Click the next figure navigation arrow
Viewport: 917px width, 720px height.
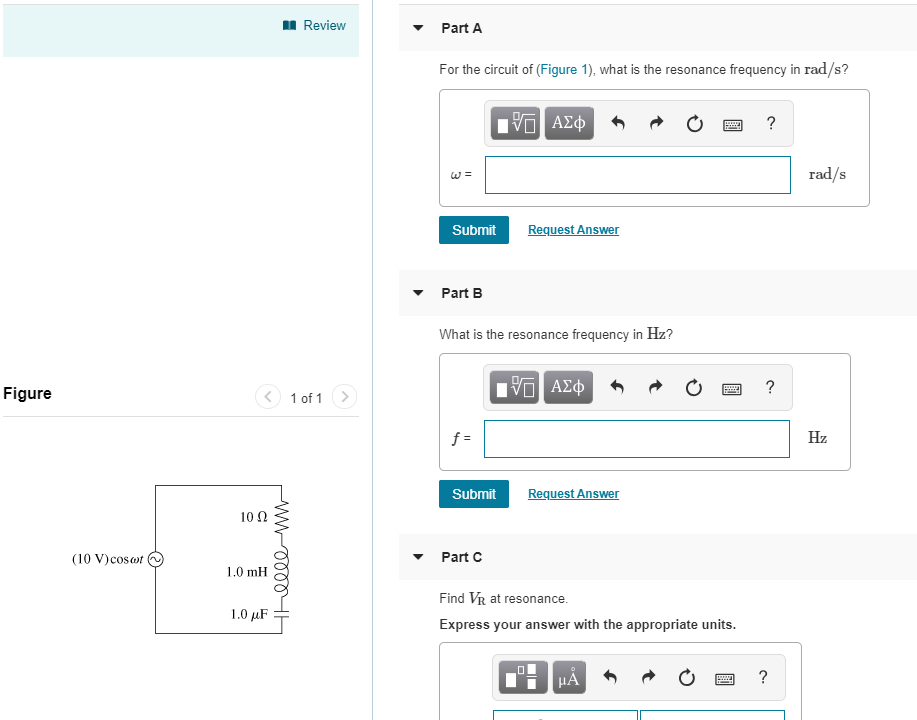click(x=344, y=396)
